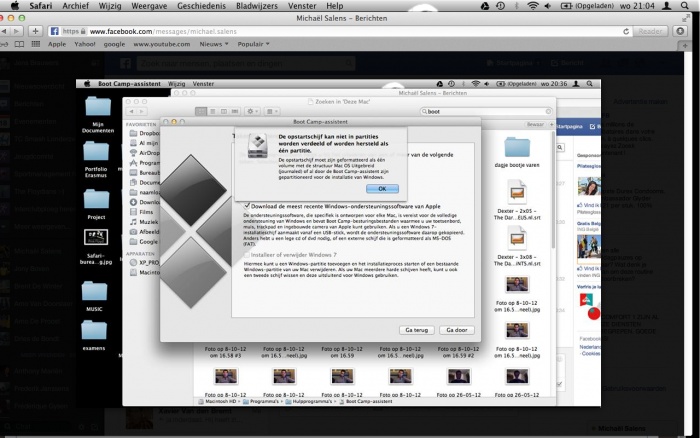This screenshot has width=700, height=438.
Task: Select the Safari-burea...g.jpg desktop file
Action: click(x=96, y=246)
